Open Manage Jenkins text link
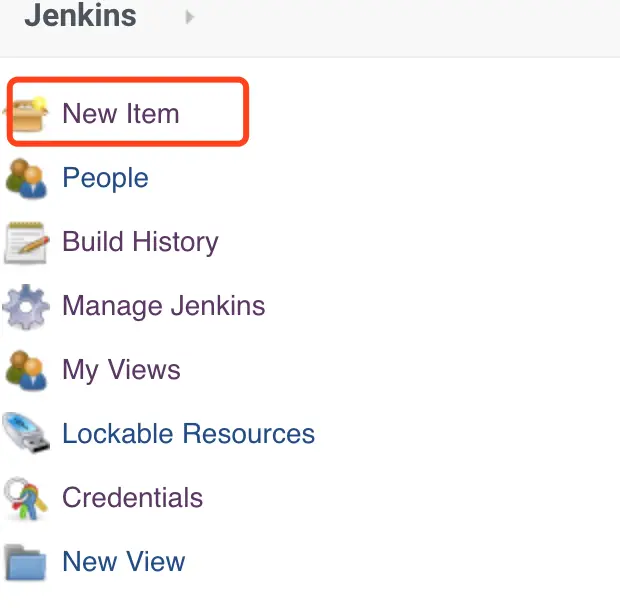The image size is (620, 608). point(164,306)
